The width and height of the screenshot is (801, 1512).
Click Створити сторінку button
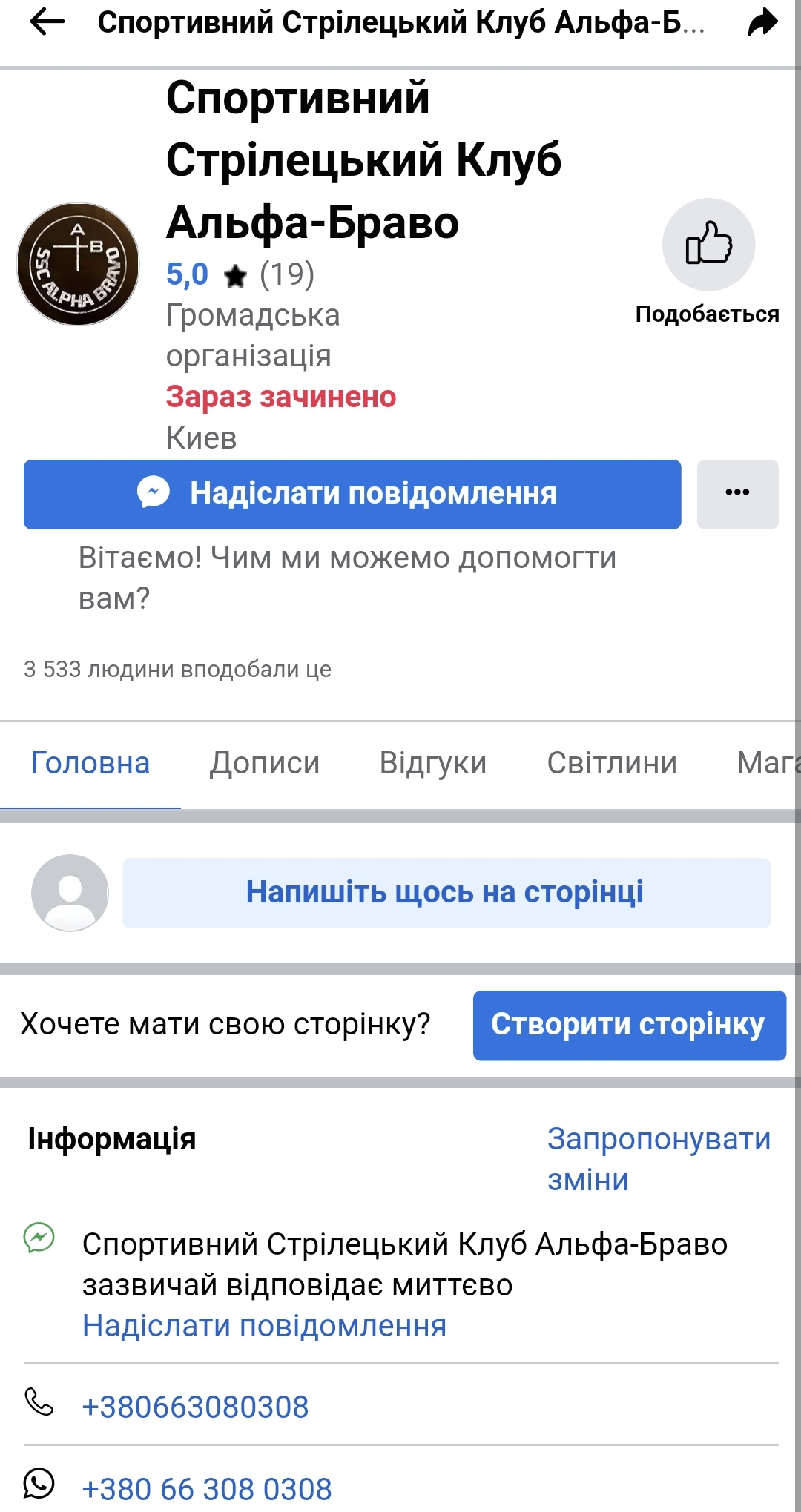click(x=630, y=1025)
